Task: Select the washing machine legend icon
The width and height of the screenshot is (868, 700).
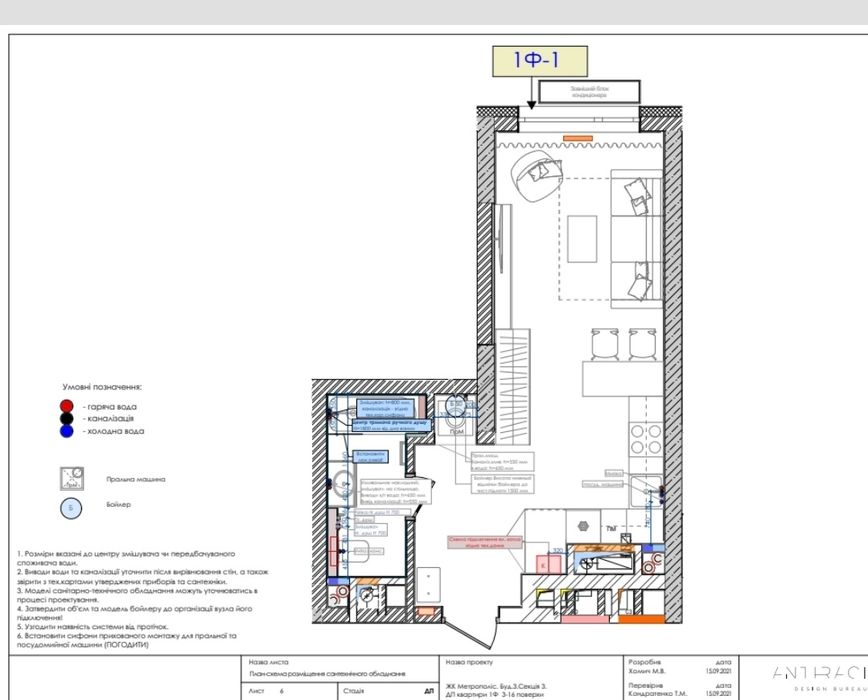Action: click(x=72, y=479)
